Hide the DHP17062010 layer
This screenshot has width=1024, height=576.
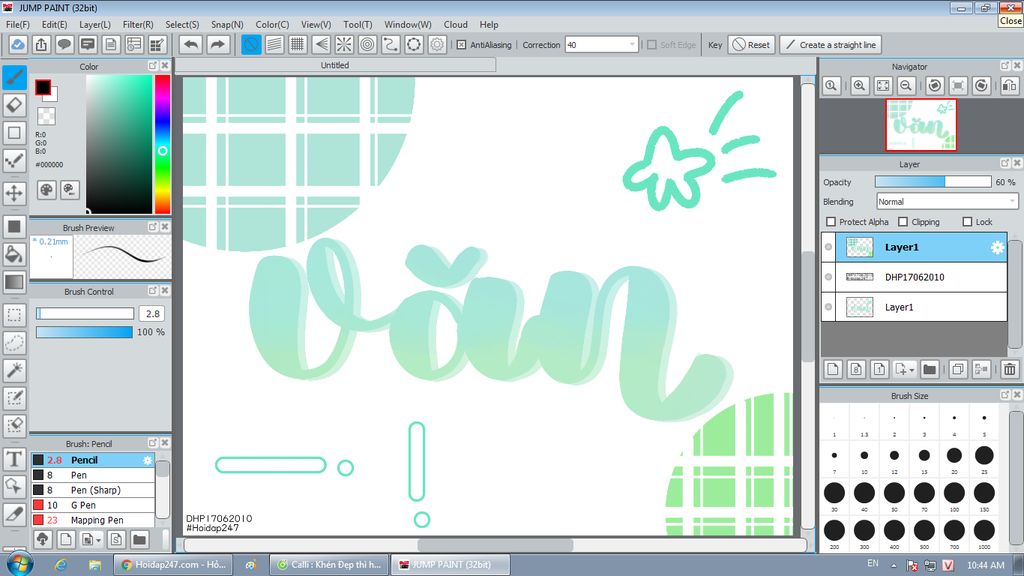pyautogui.click(x=829, y=277)
